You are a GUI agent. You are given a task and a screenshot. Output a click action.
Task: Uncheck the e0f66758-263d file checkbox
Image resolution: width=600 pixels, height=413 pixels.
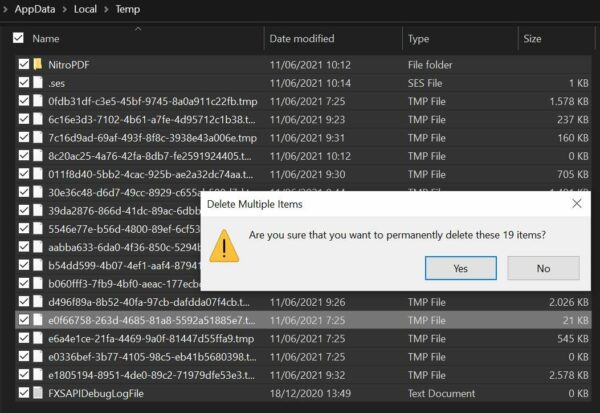point(23,320)
